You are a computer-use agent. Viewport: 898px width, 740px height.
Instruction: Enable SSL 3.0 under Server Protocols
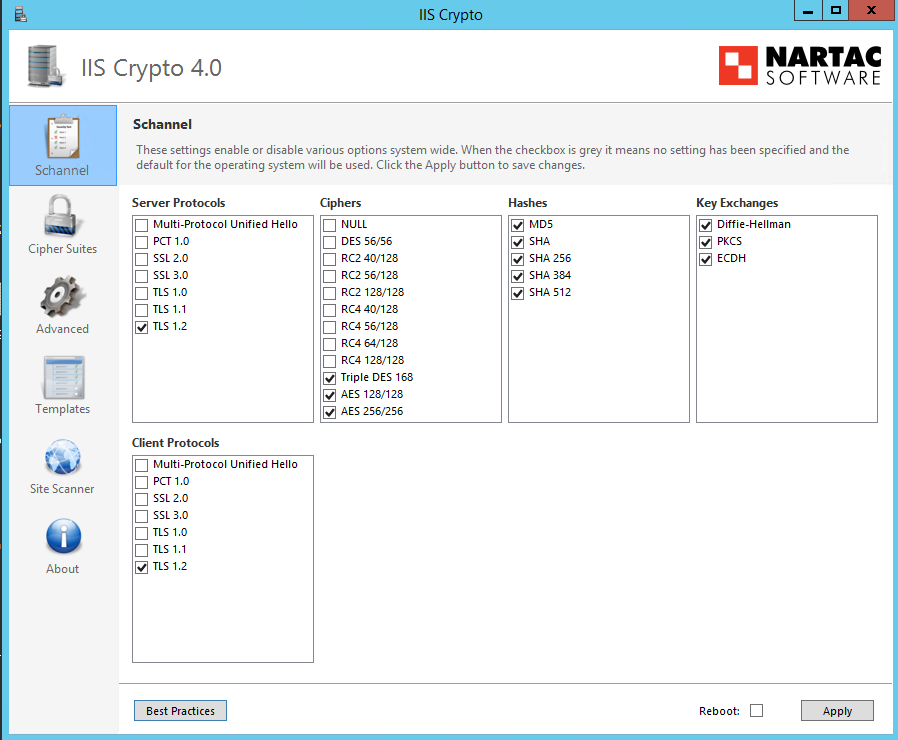coord(141,276)
